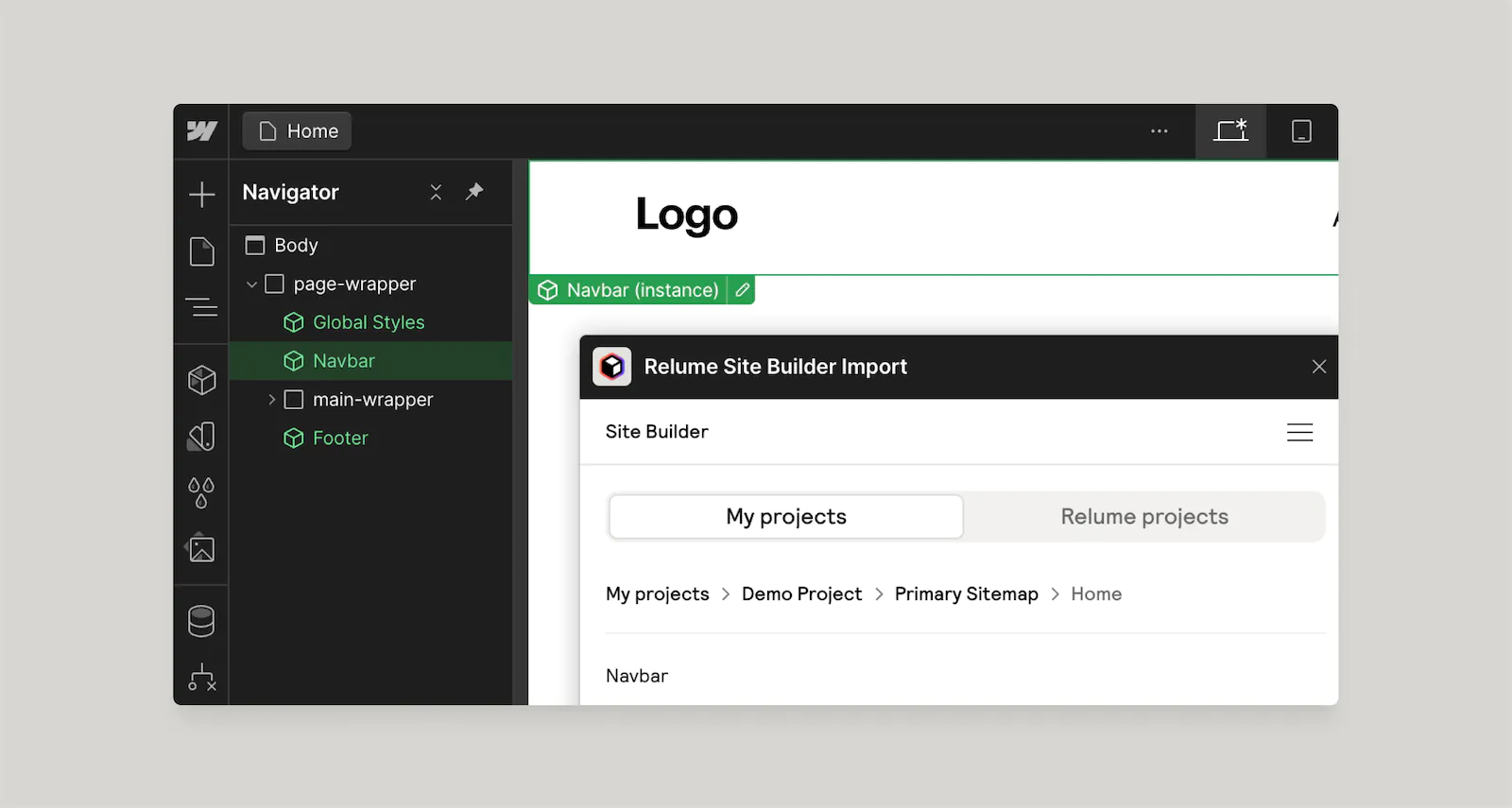Viewport: 1512px width, 808px height.
Task: Go to Demo Project breadcrumb
Action: [x=801, y=594]
